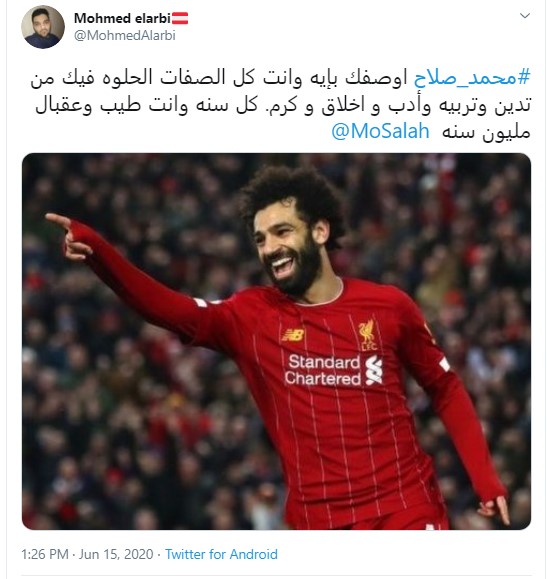Open the attached footballer photo
The width and height of the screenshot is (547, 579).
point(276,341)
